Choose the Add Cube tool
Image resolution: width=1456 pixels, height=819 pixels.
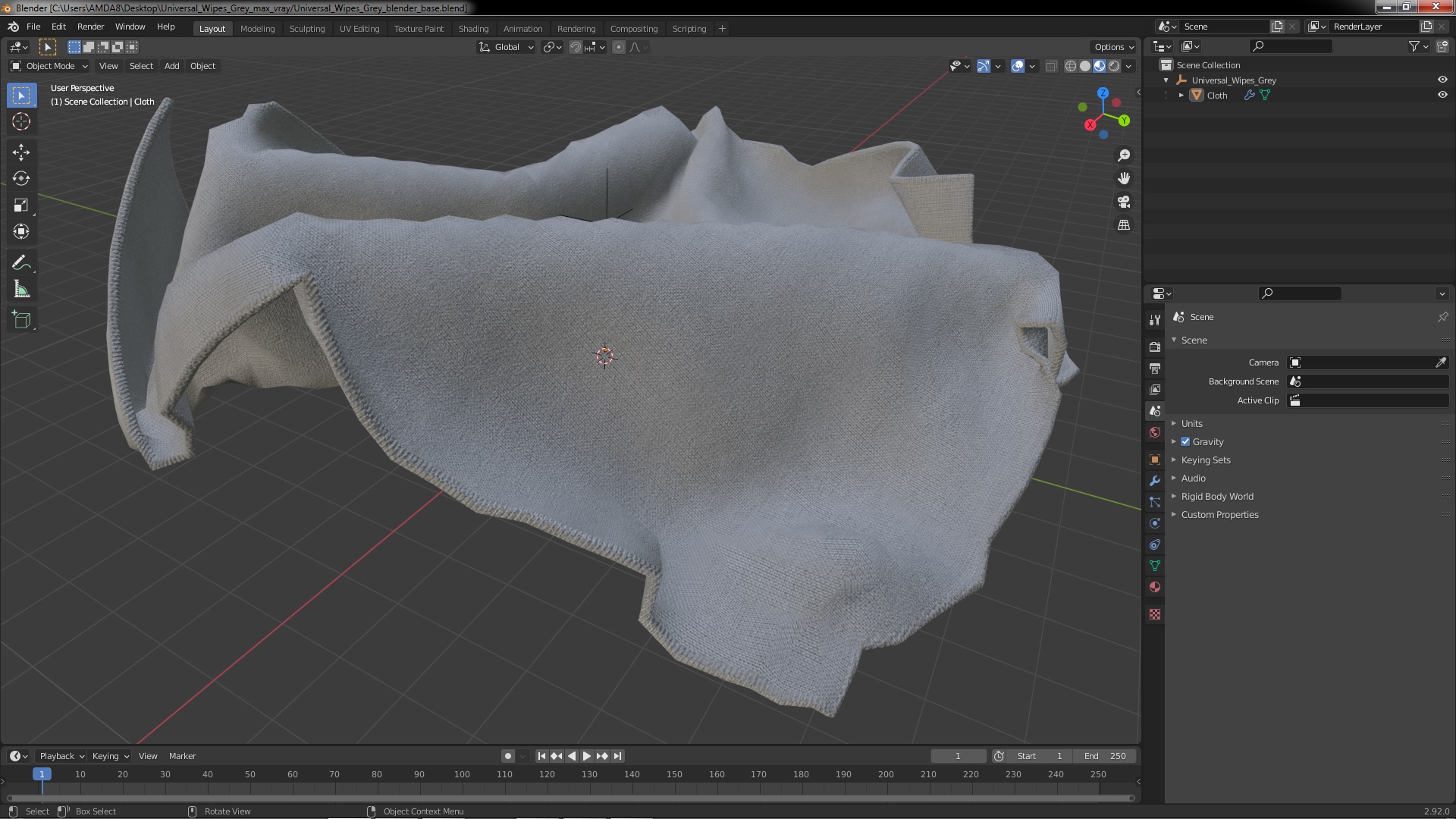pyautogui.click(x=21, y=319)
